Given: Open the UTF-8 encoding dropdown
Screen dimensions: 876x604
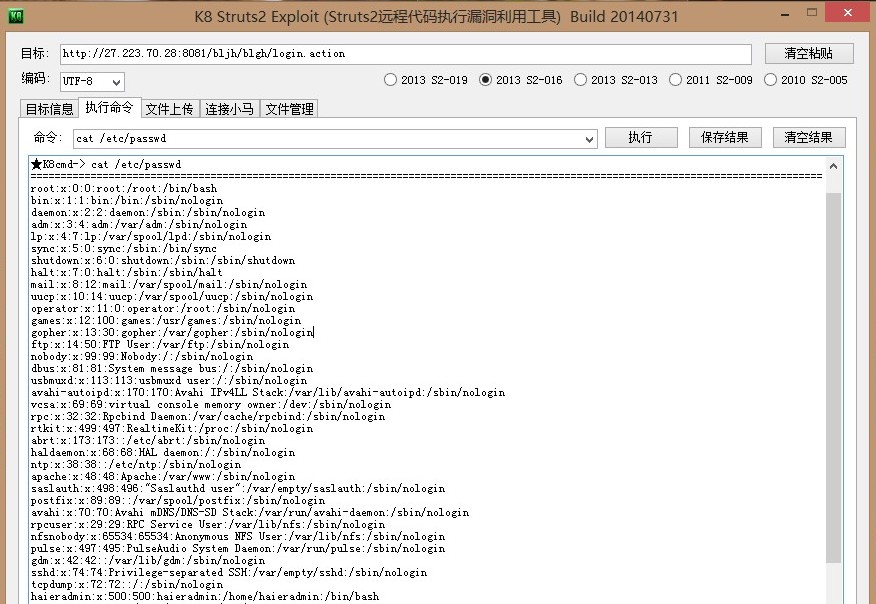Looking at the screenshot, I should [92, 82].
